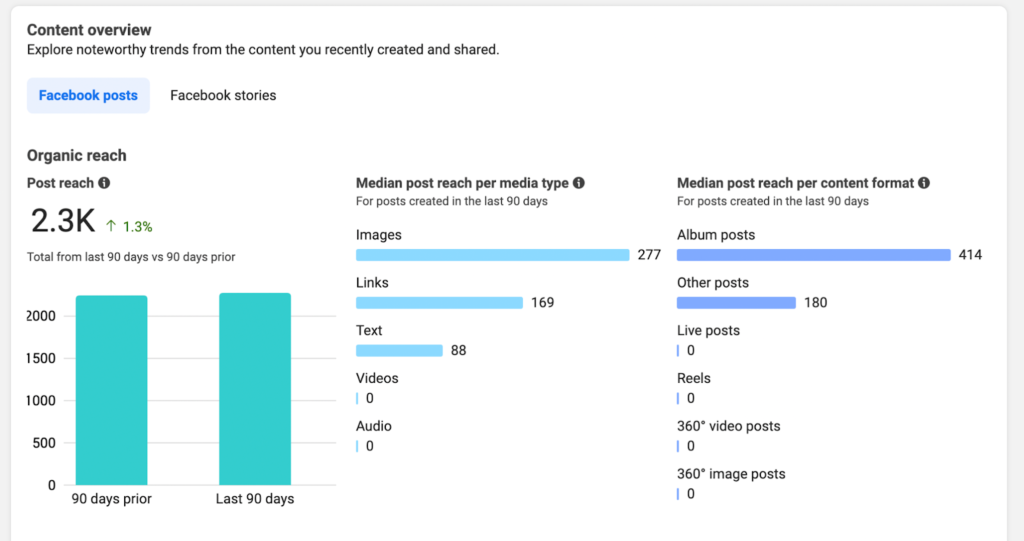Select the Images reach bar

click(x=492, y=255)
